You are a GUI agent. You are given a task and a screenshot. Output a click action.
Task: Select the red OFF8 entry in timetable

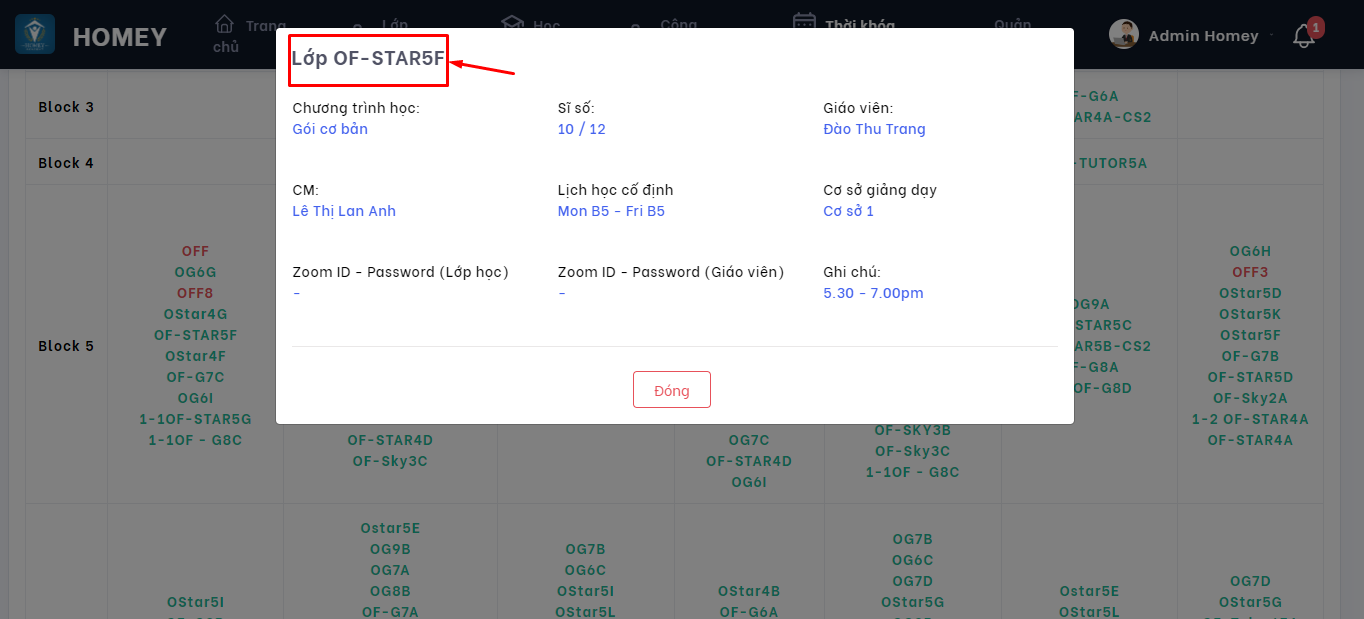click(195, 293)
